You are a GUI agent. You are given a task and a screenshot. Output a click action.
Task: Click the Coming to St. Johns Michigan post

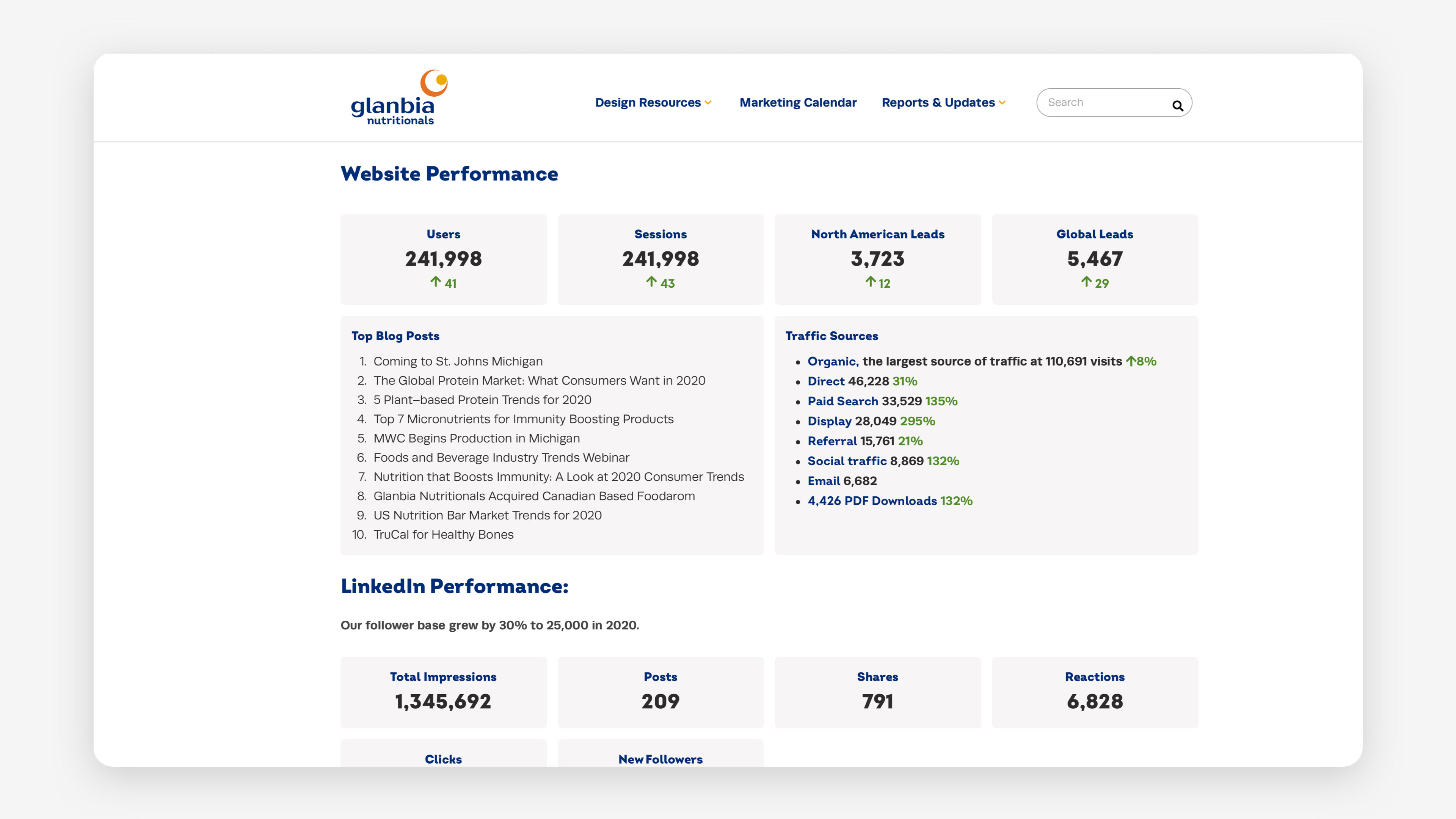point(458,361)
